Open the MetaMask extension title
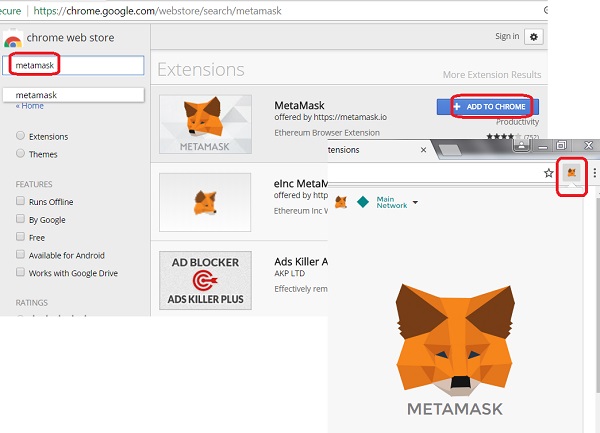 click(299, 105)
